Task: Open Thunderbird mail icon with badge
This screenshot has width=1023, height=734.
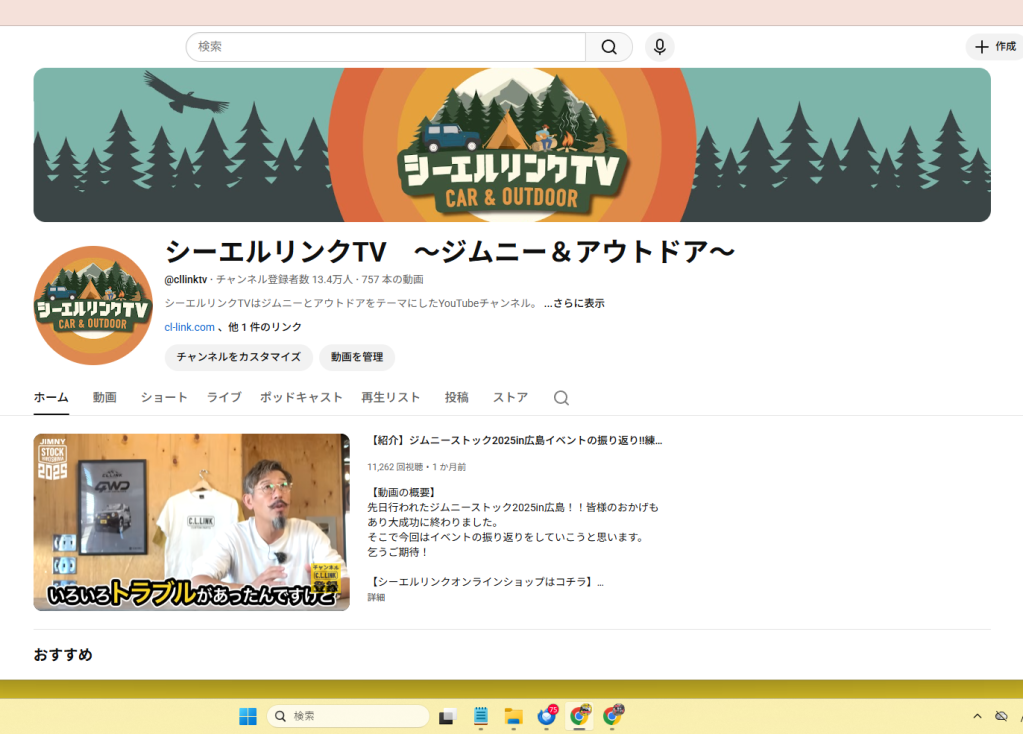Action: click(x=547, y=716)
